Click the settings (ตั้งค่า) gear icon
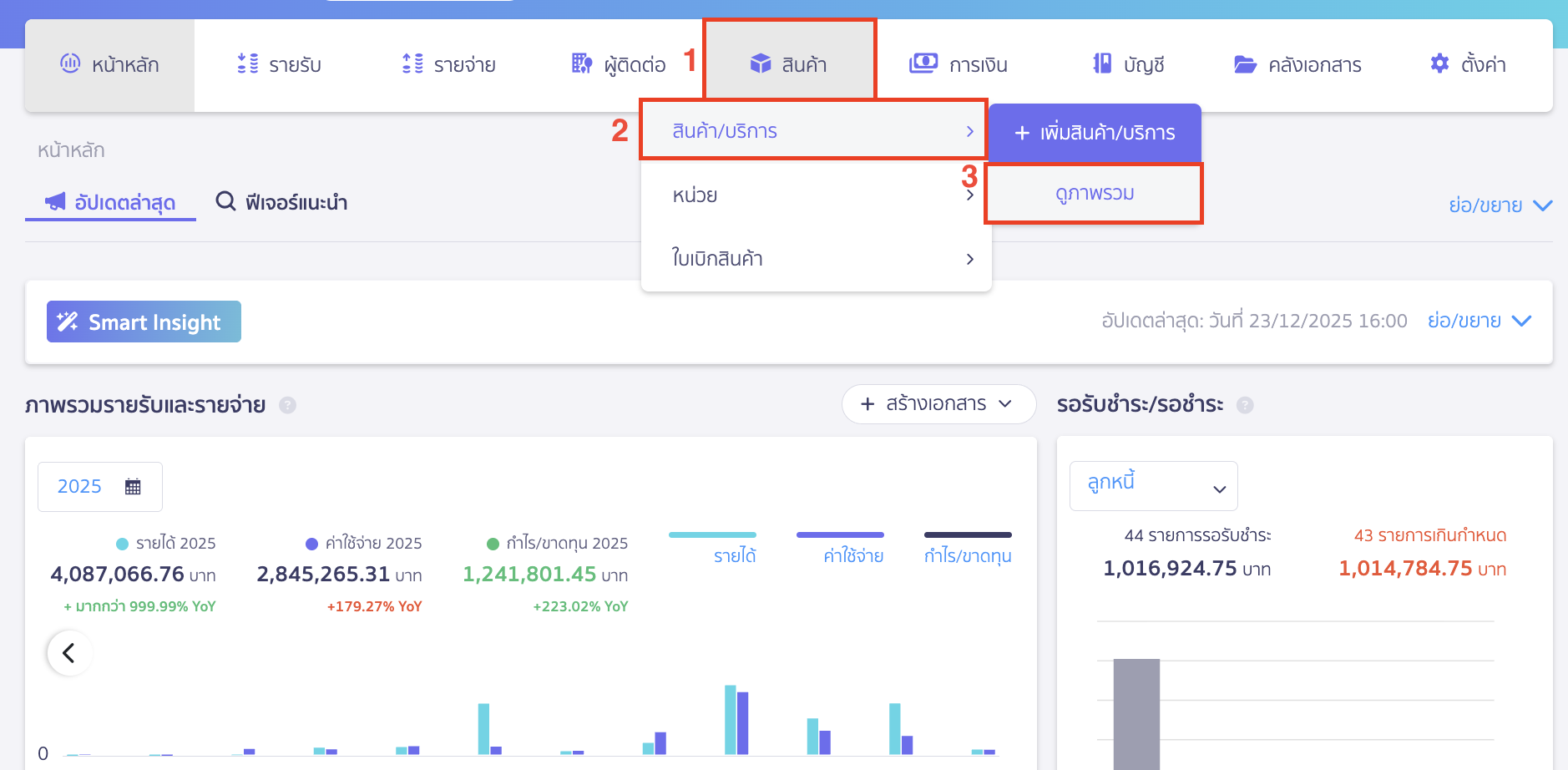1568x770 pixels. [x=1439, y=63]
